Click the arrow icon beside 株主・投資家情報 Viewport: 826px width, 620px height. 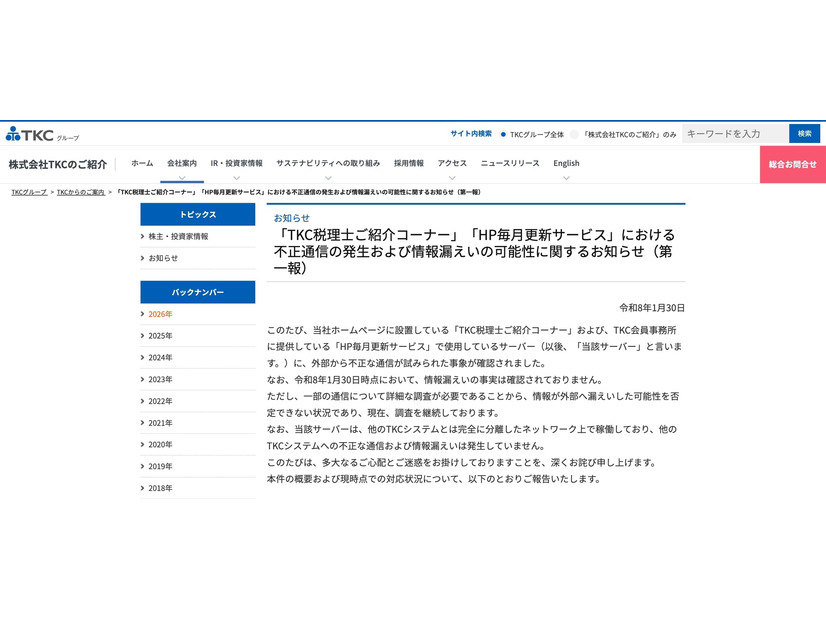pyautogui.click(x=141, y=236)
